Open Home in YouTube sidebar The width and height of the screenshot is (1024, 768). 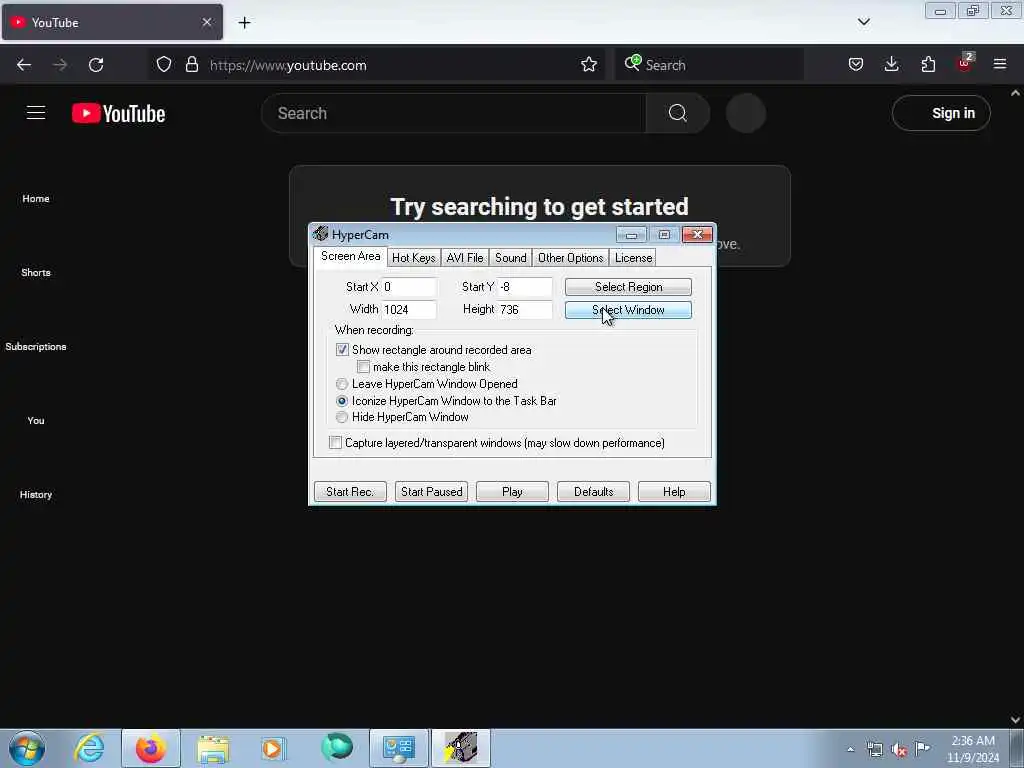36,199
